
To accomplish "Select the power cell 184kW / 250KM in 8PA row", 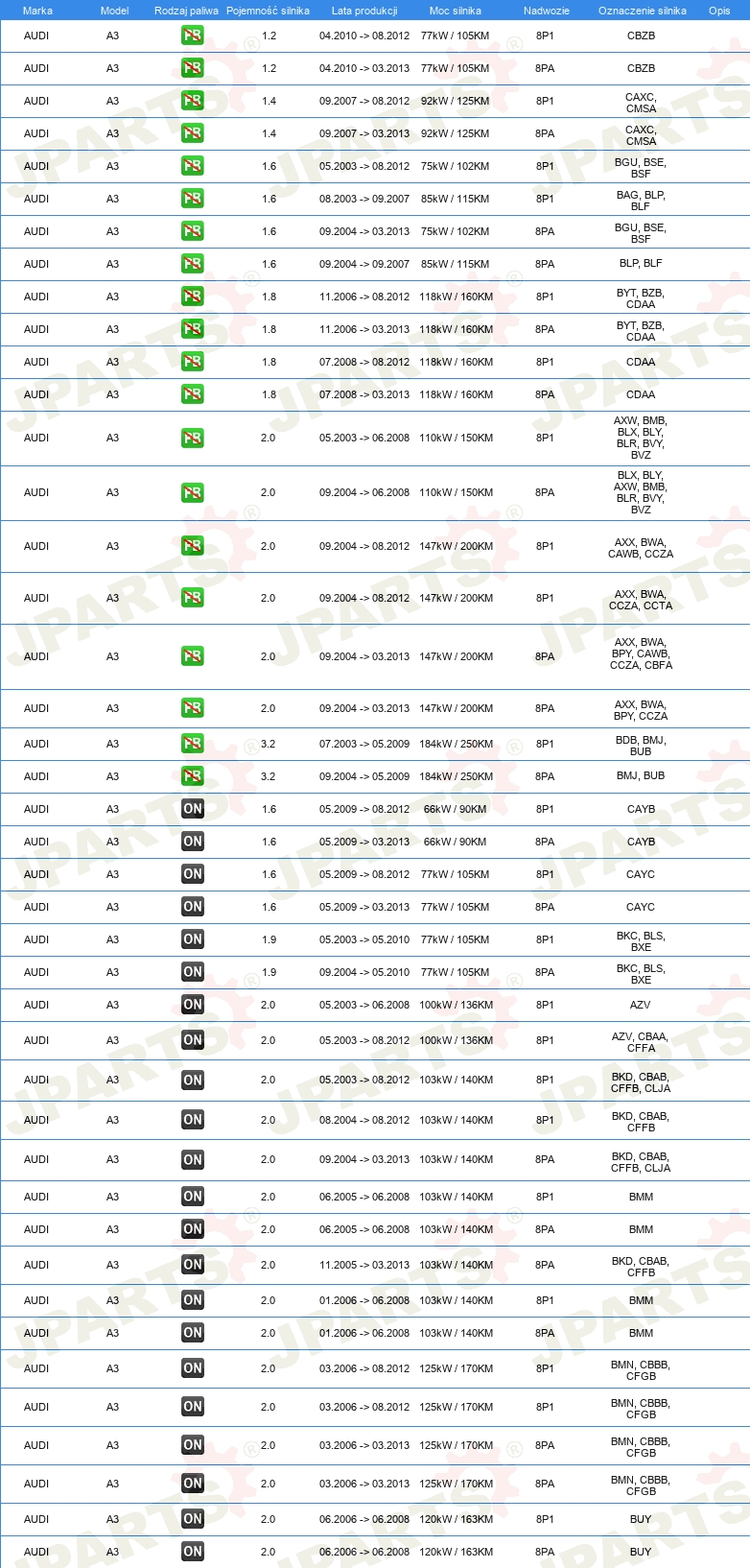I will click(456, 776).
